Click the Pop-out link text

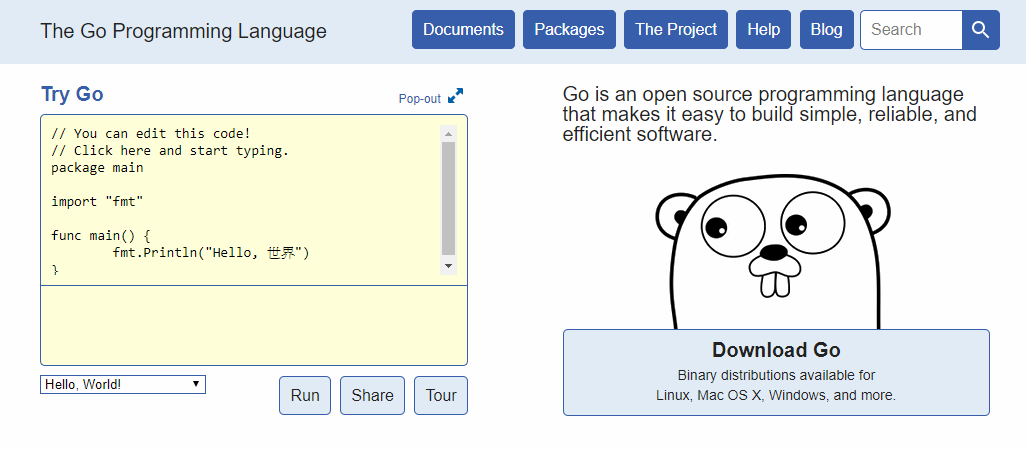(419, 98)
